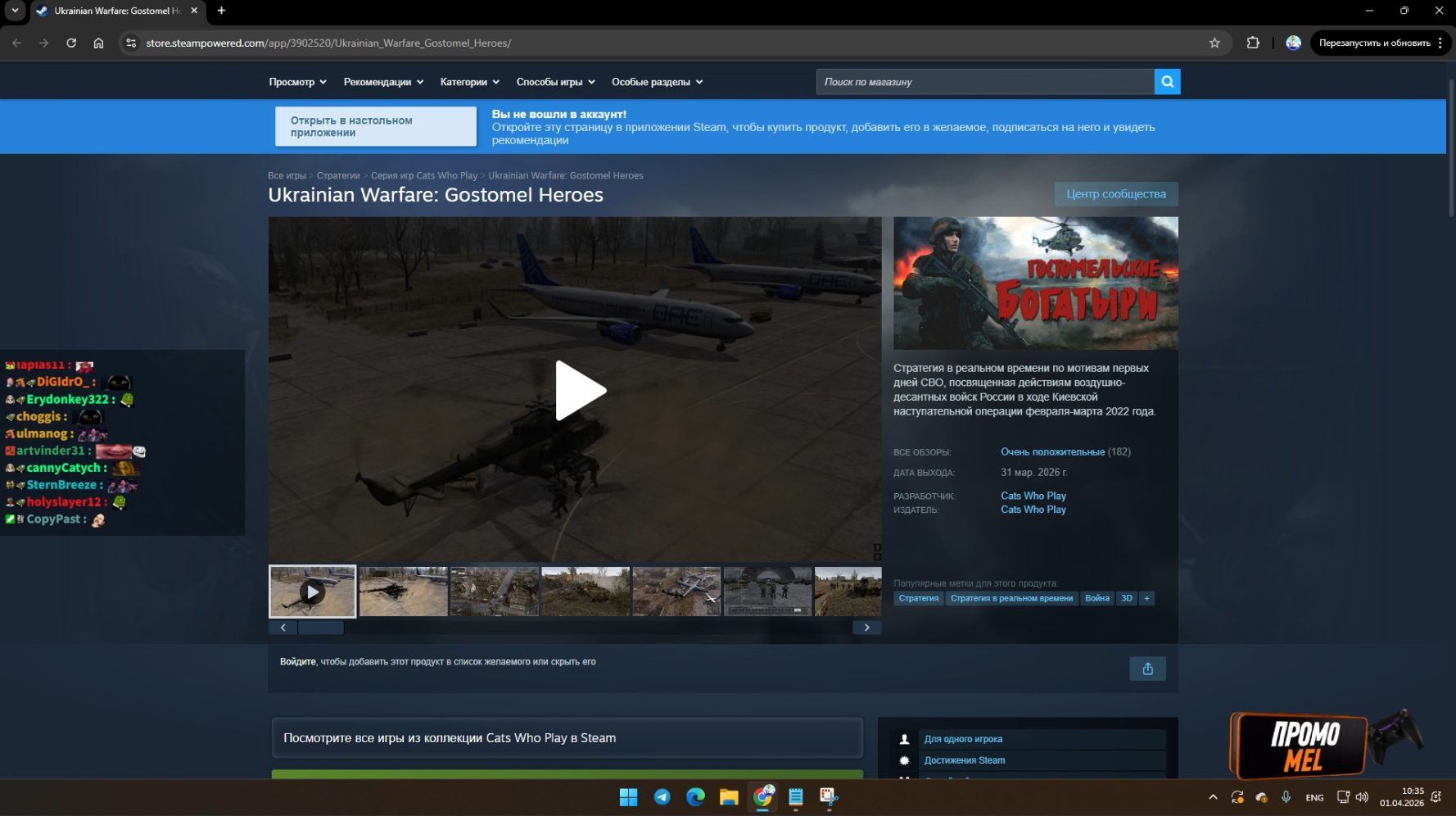Expand the Рекомендации menu
The height and width of the screenshot is (816, 1456).
[384, 82]
